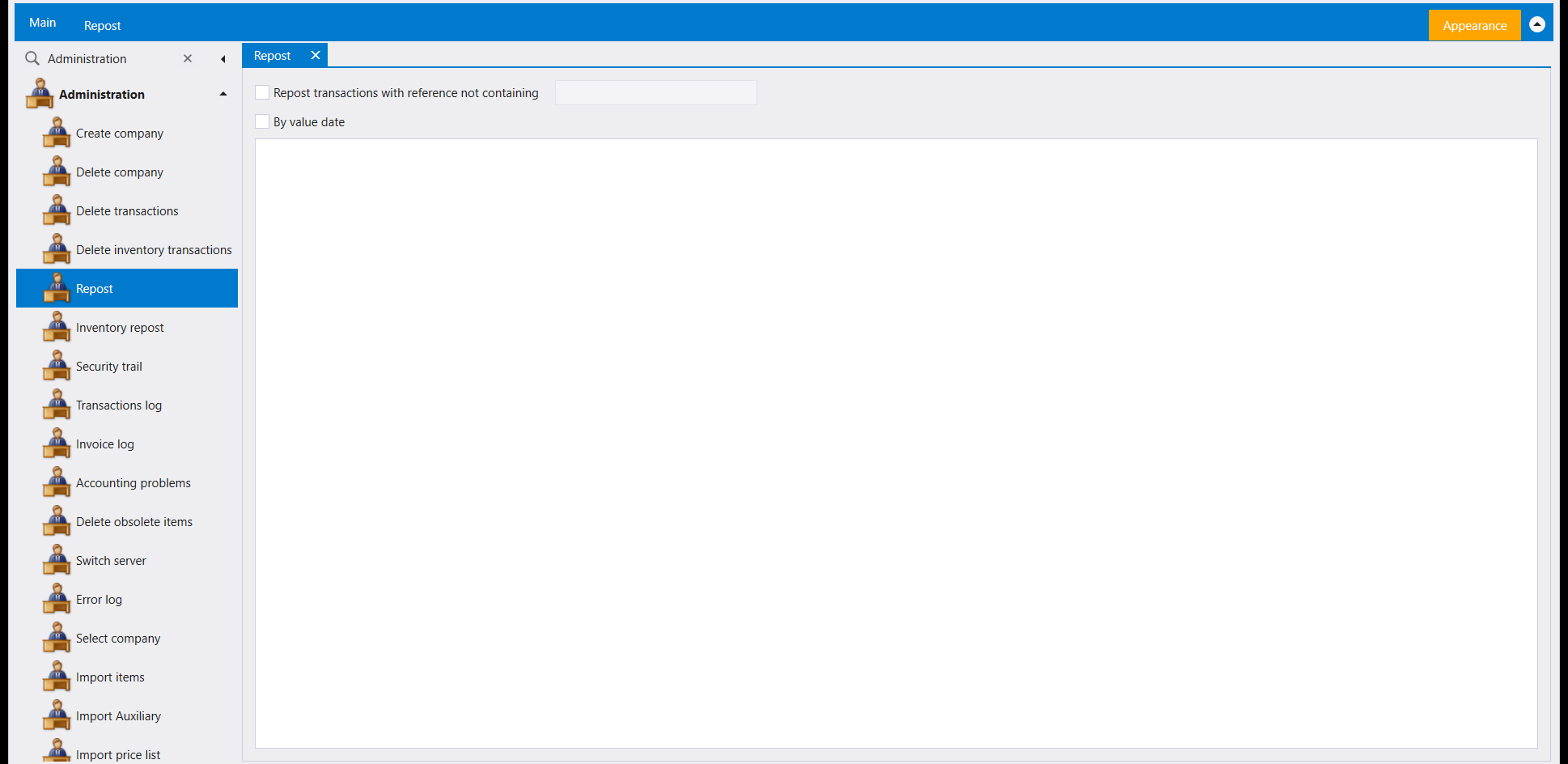Click the Error log desk icon

pyautogui.click(x=57, y=599)
